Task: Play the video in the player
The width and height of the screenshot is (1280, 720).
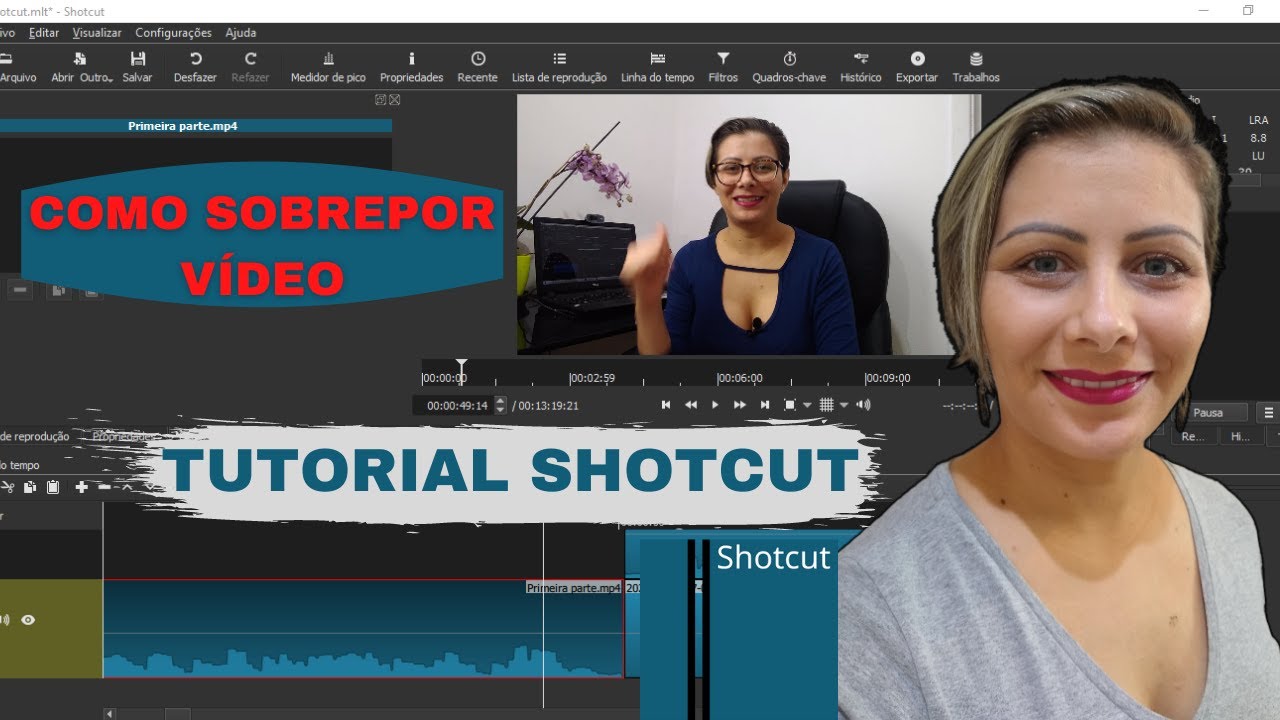Action: click(715, 404)
